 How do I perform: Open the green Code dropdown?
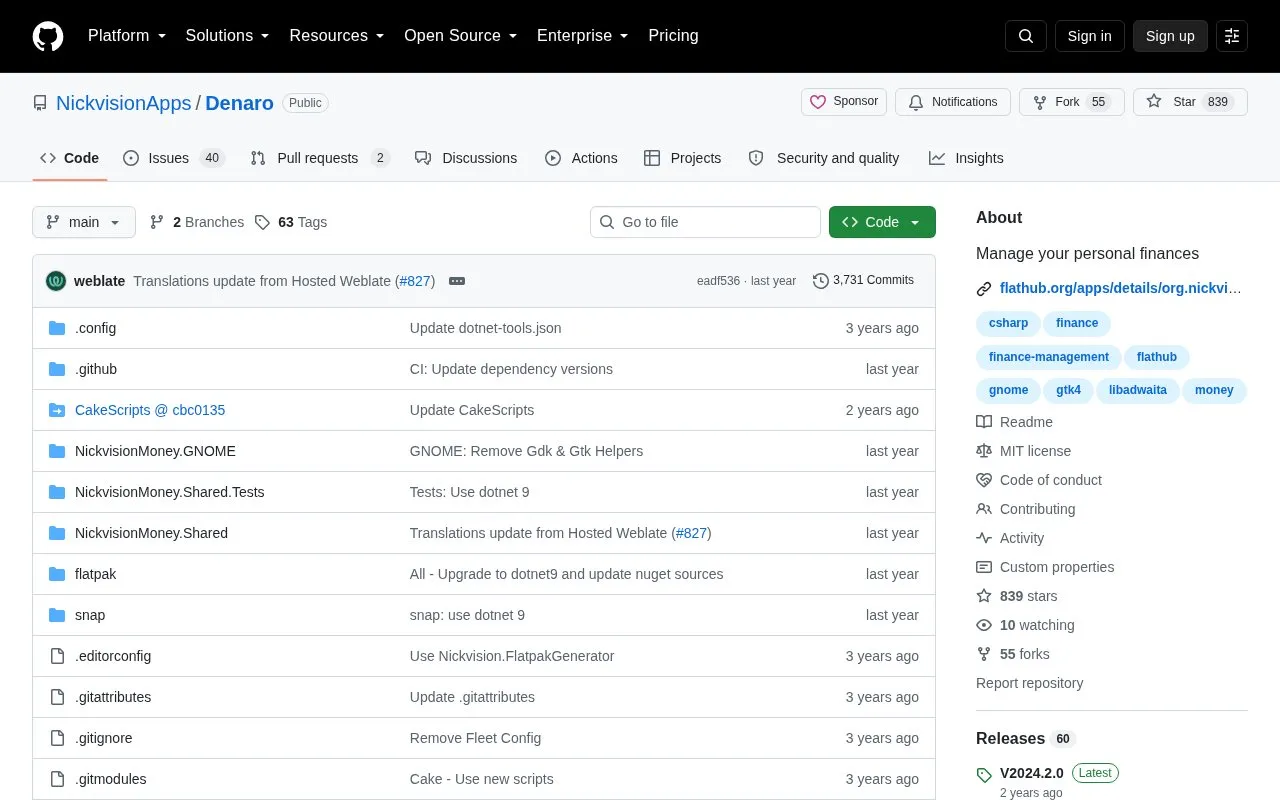tap(882, 222)
